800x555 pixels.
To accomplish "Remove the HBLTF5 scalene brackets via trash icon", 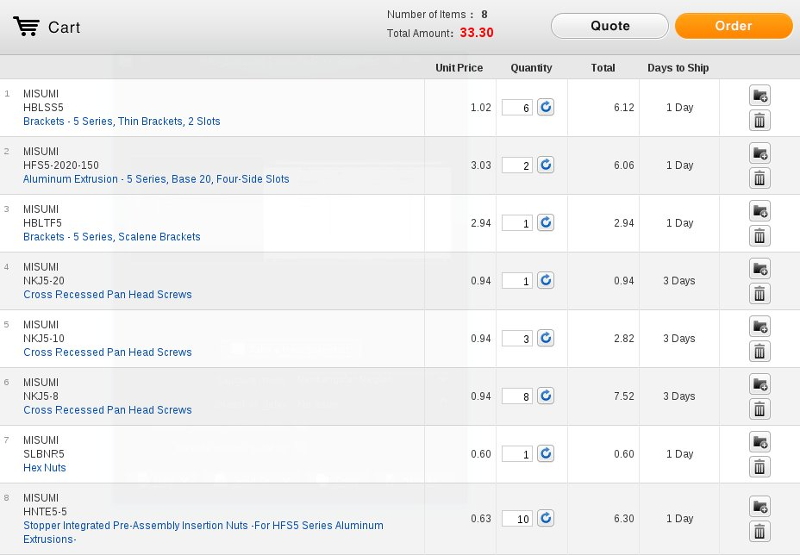I will (x=759, y=236).
